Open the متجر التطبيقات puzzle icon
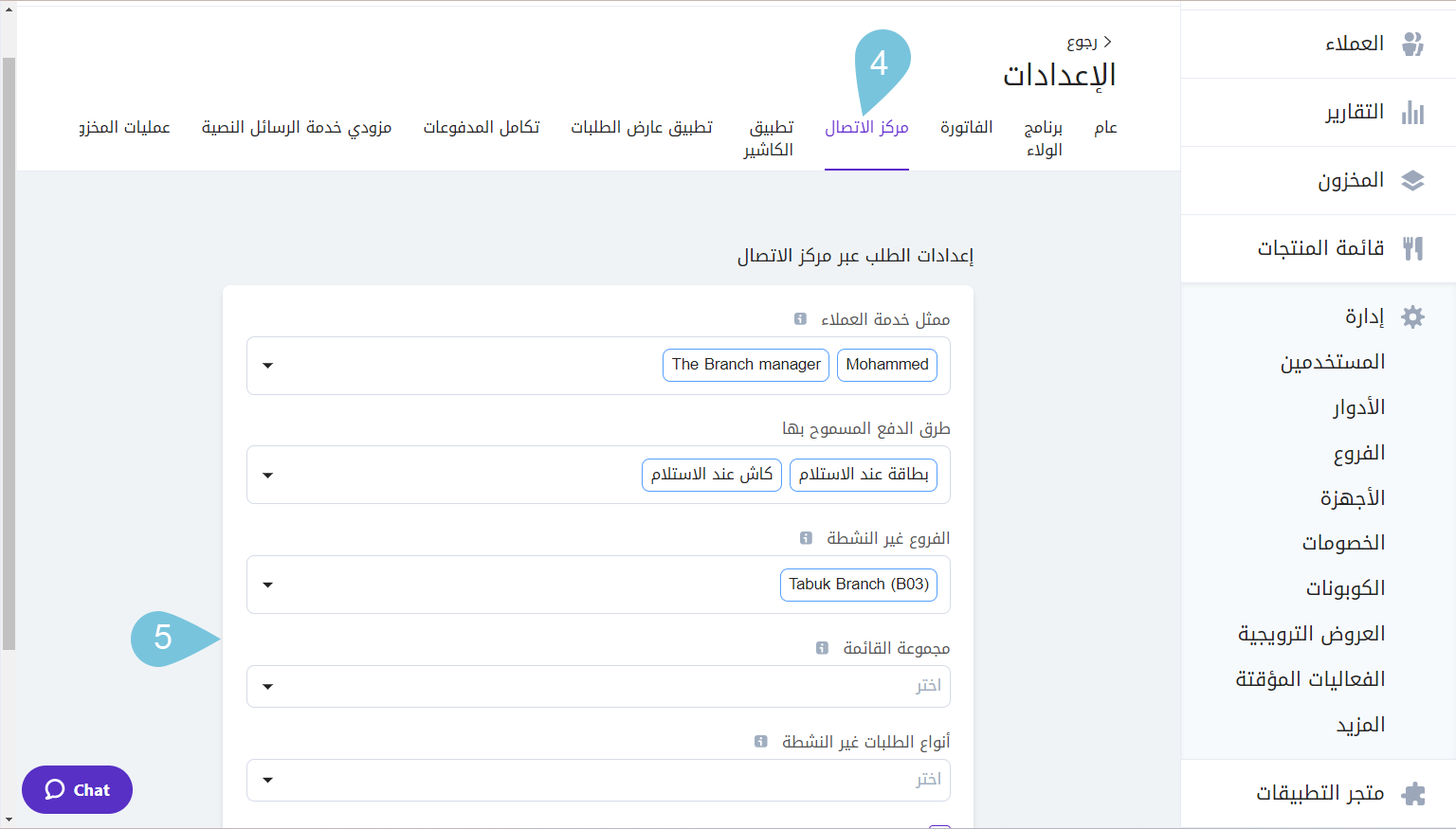The height and width of the screenshot is (829, 1456). [x=1413, y=792]
